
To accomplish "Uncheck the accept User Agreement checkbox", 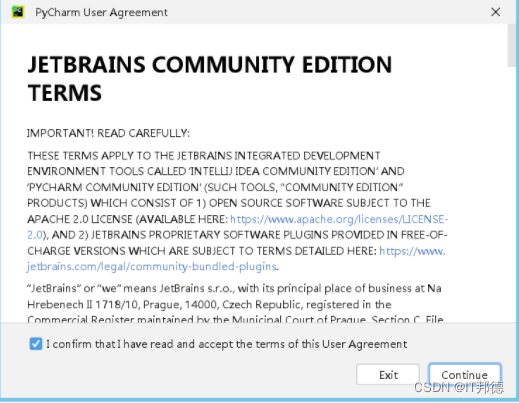I will [x=36, y=344].
